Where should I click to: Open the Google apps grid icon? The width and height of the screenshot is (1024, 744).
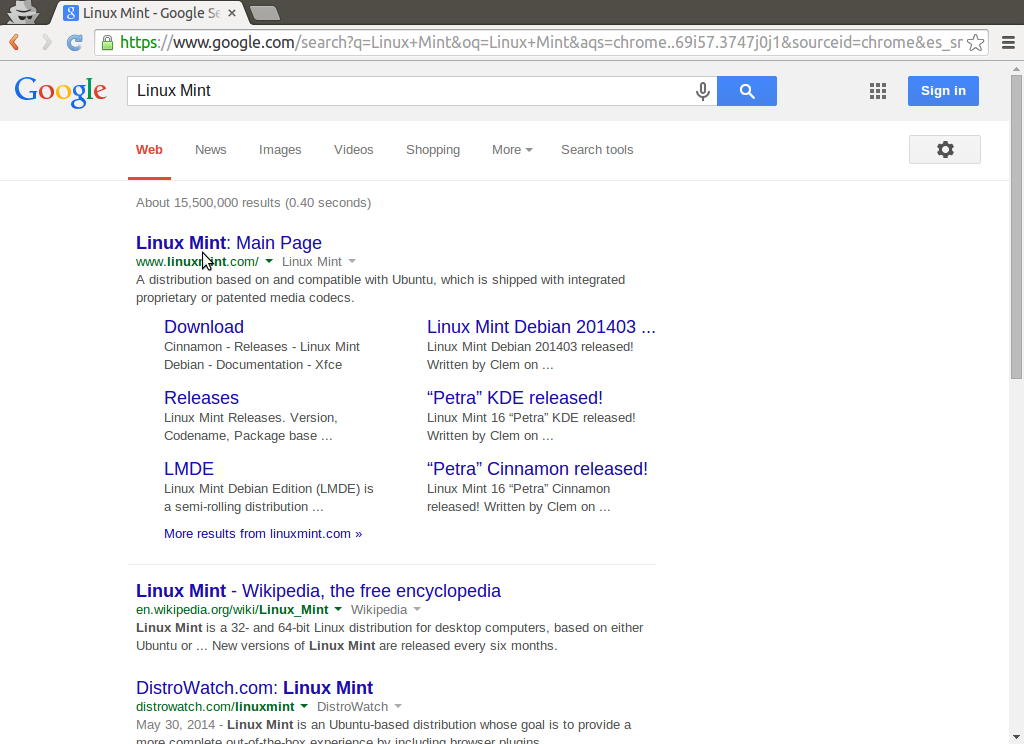(877, 90)
